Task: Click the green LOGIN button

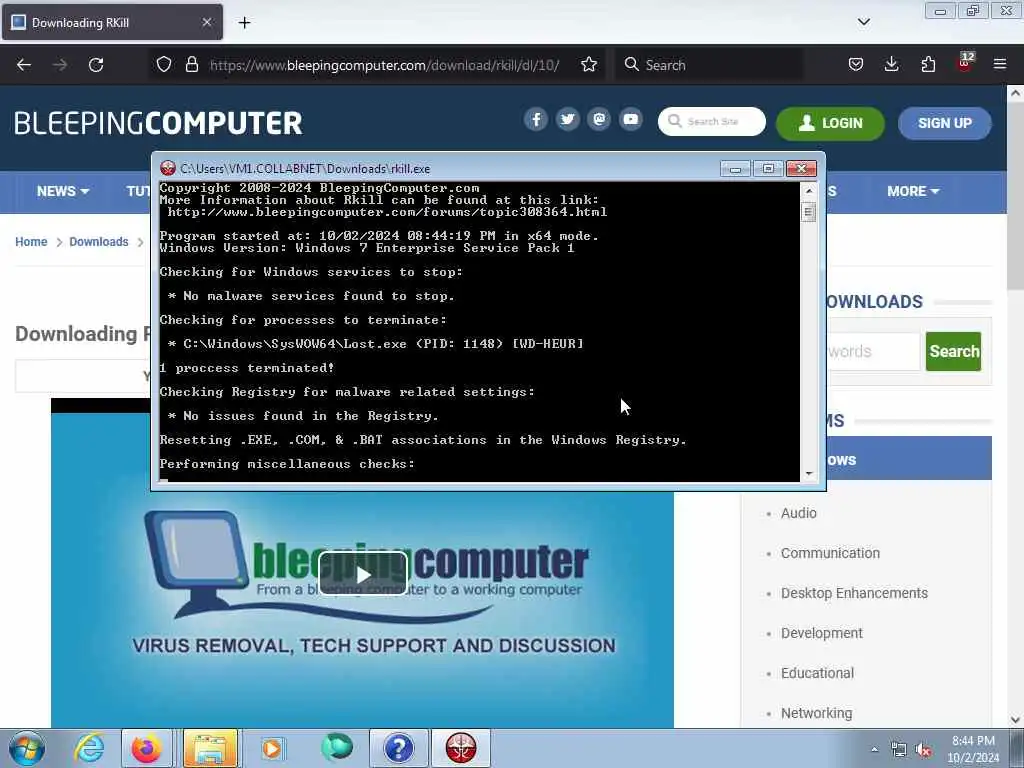Action: coord(830,123)
